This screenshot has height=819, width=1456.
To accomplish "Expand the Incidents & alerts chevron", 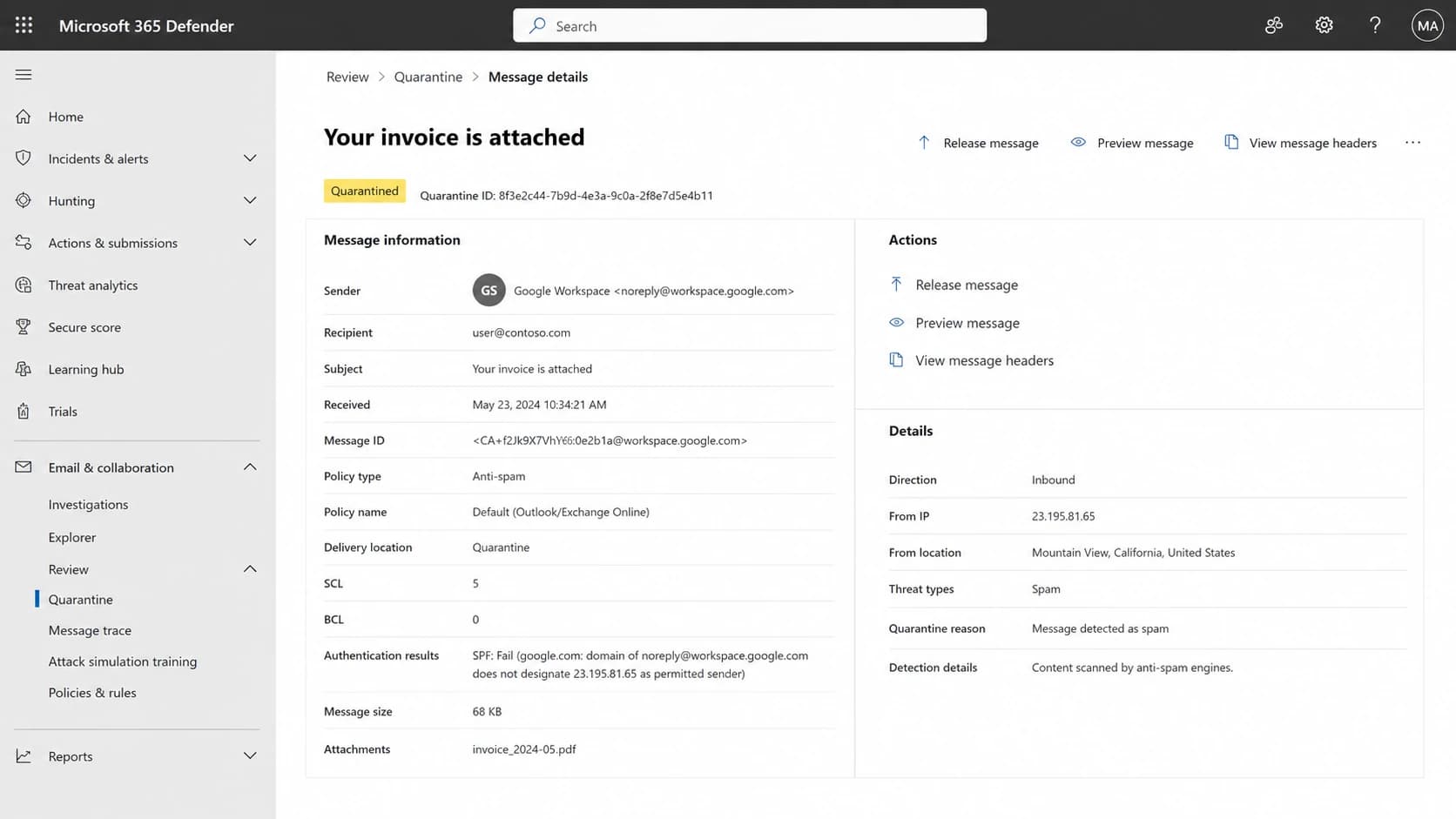I will pos(250,158).
